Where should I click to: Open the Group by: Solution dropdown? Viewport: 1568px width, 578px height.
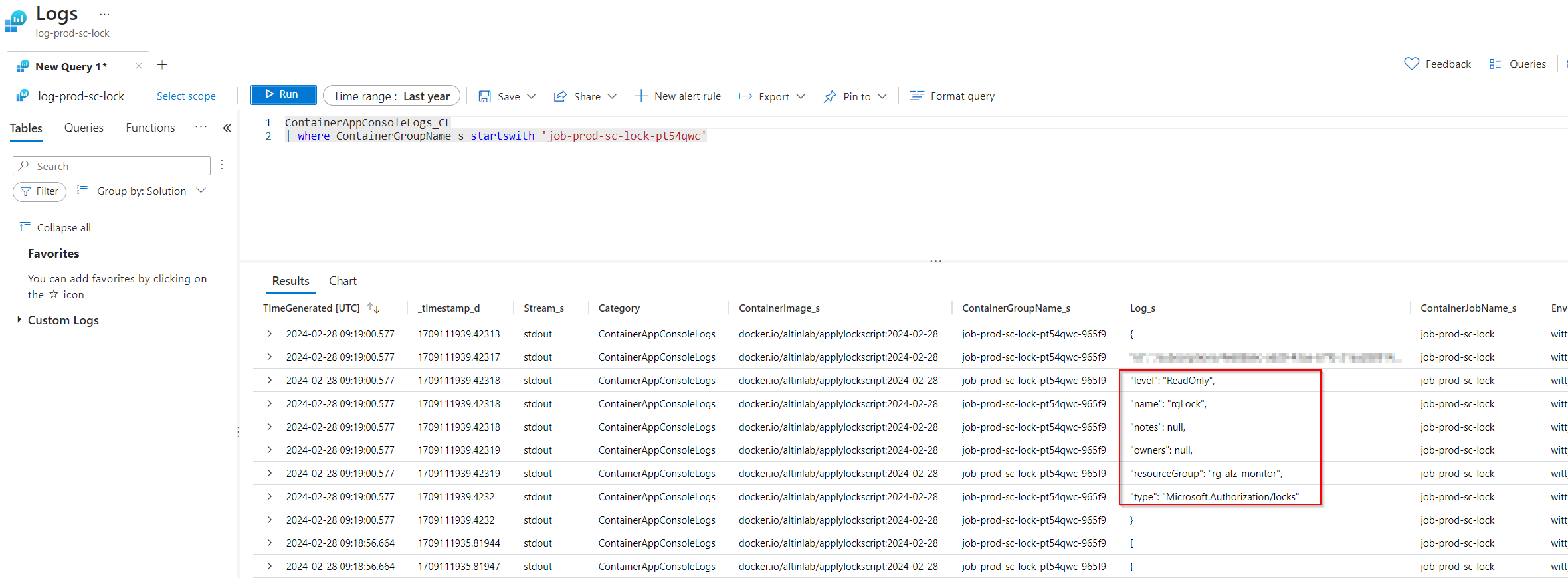[x=142, y=191]
